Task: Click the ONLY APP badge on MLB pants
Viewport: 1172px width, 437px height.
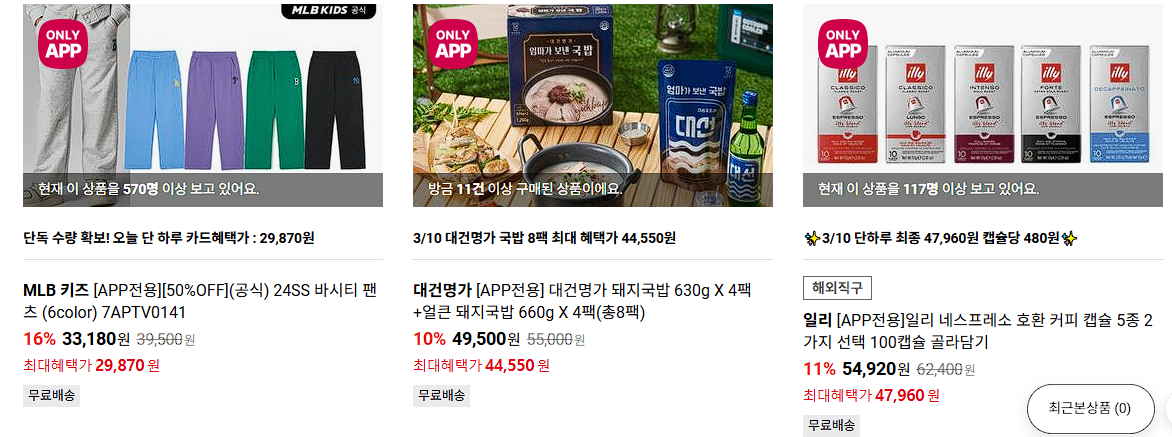Action: (x=64, y=44)
